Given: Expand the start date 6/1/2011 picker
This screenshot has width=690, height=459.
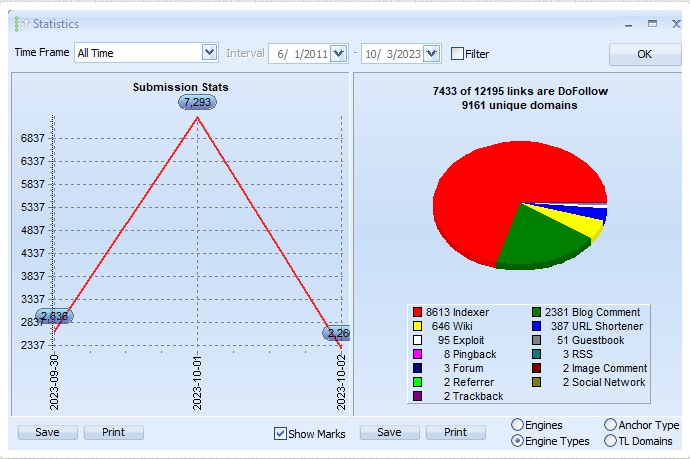Looking at the screenshot, I should click(338, 54).
